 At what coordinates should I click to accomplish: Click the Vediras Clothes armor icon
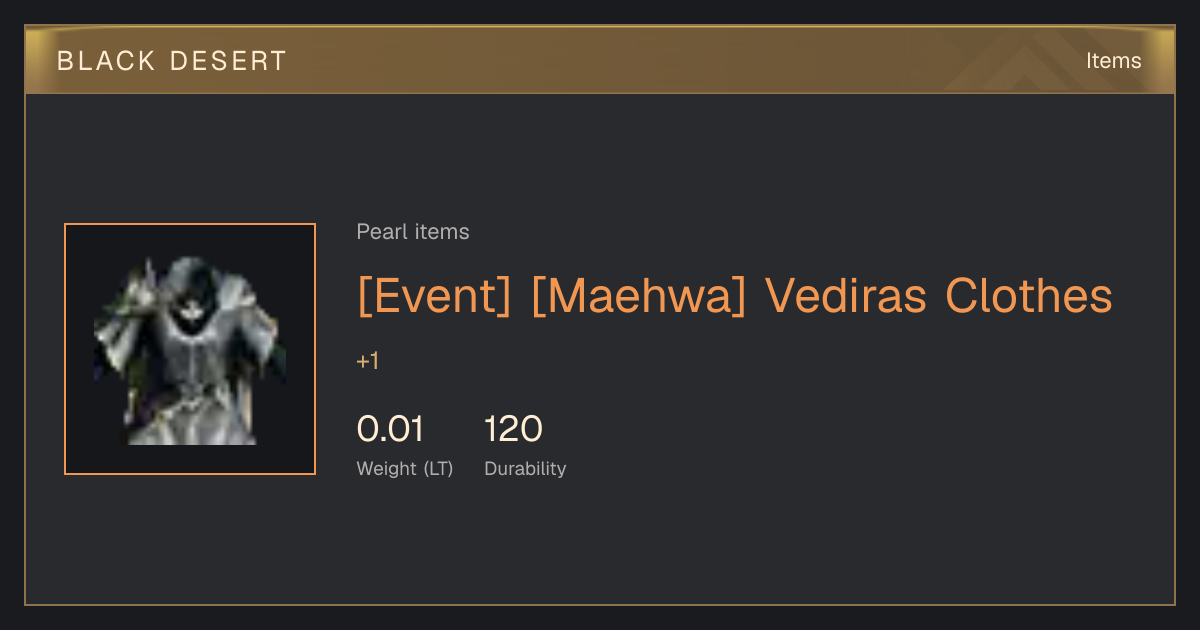[190, 349]
